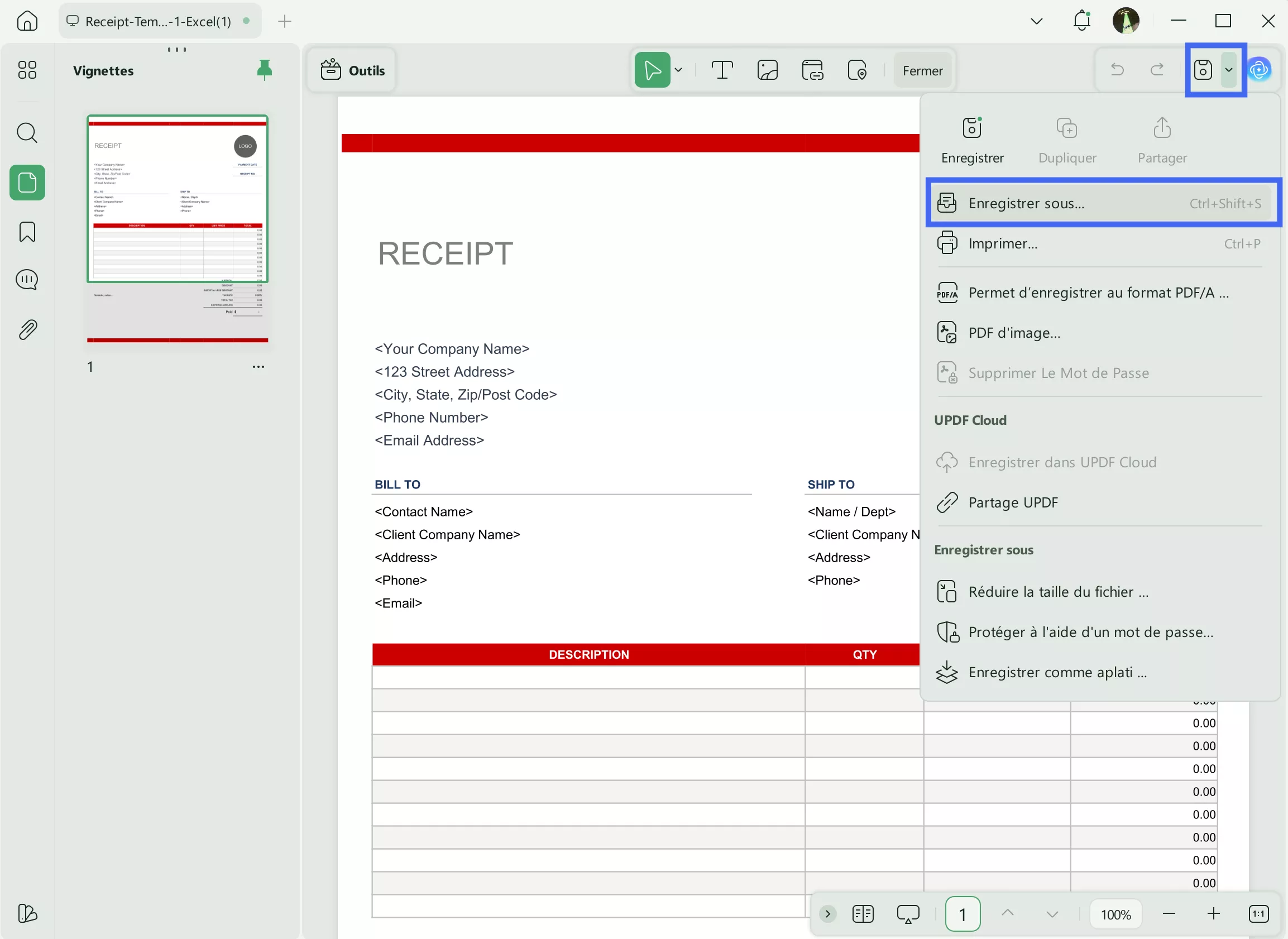Open the Comments sidebar panel
Screen dimensions: 1288x939
(27, 280)
